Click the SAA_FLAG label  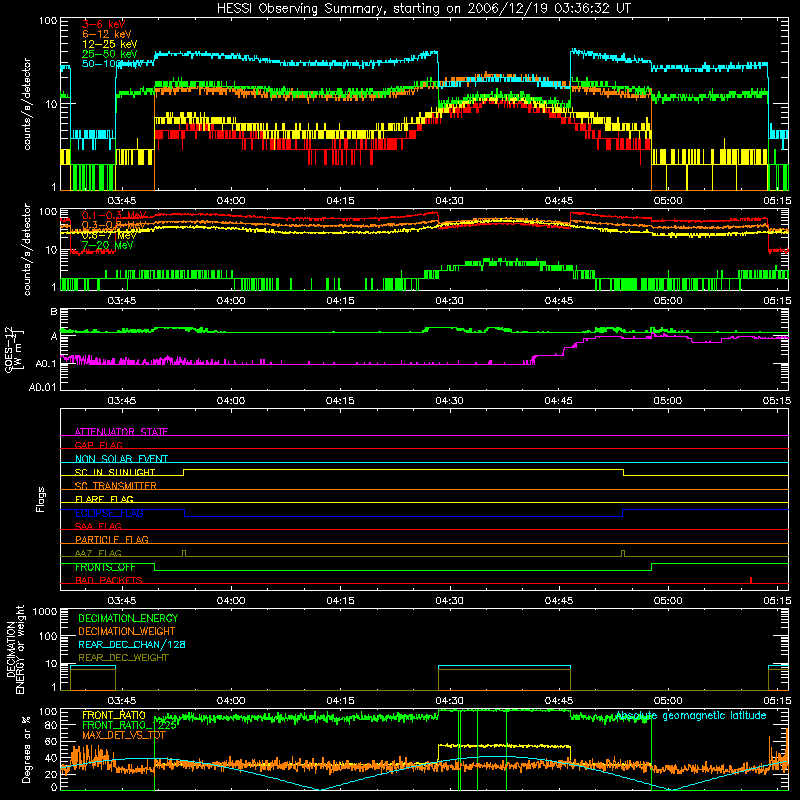coord(98,526)
